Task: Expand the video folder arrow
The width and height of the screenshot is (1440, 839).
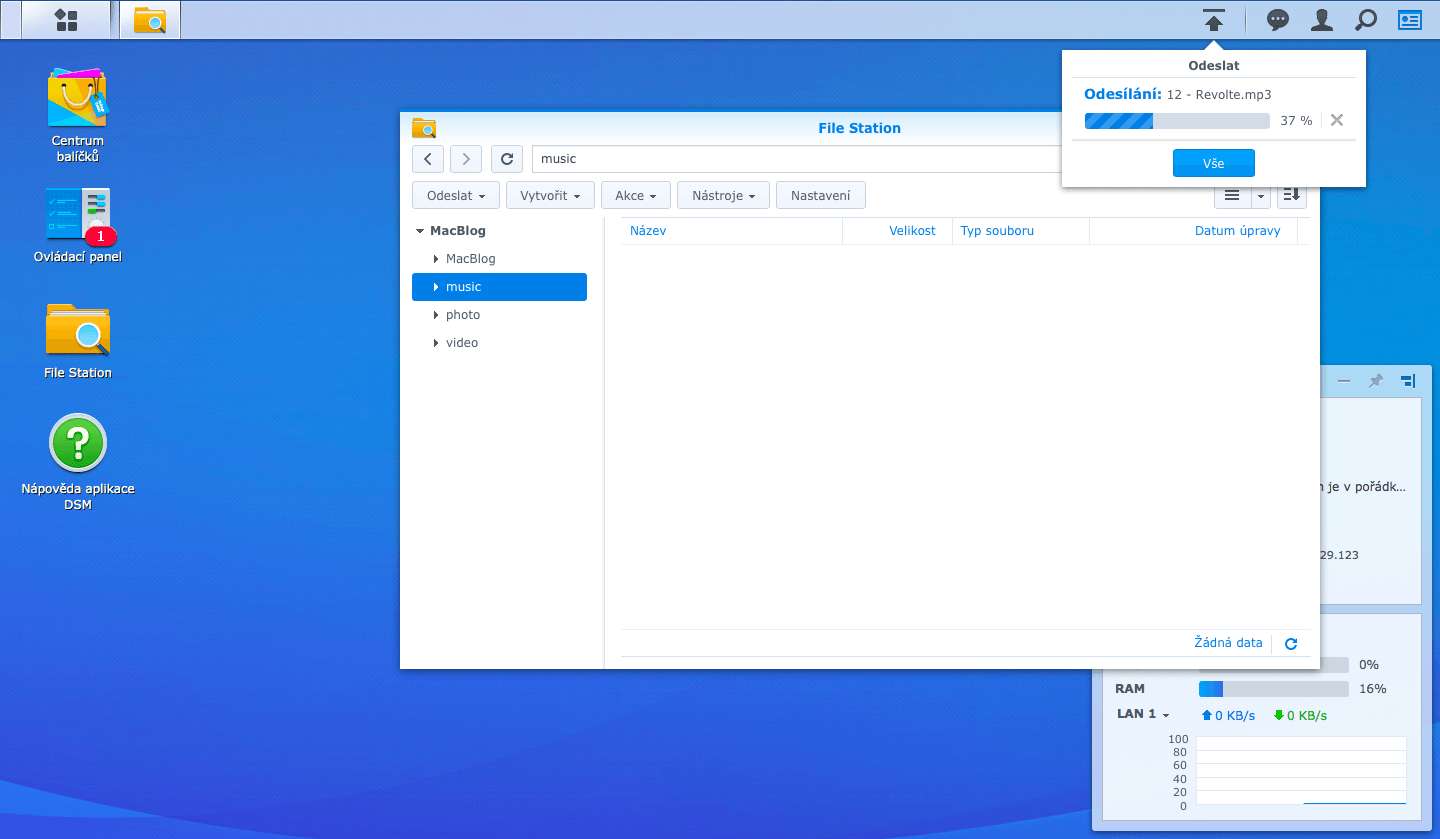Action: pos(436,343)
